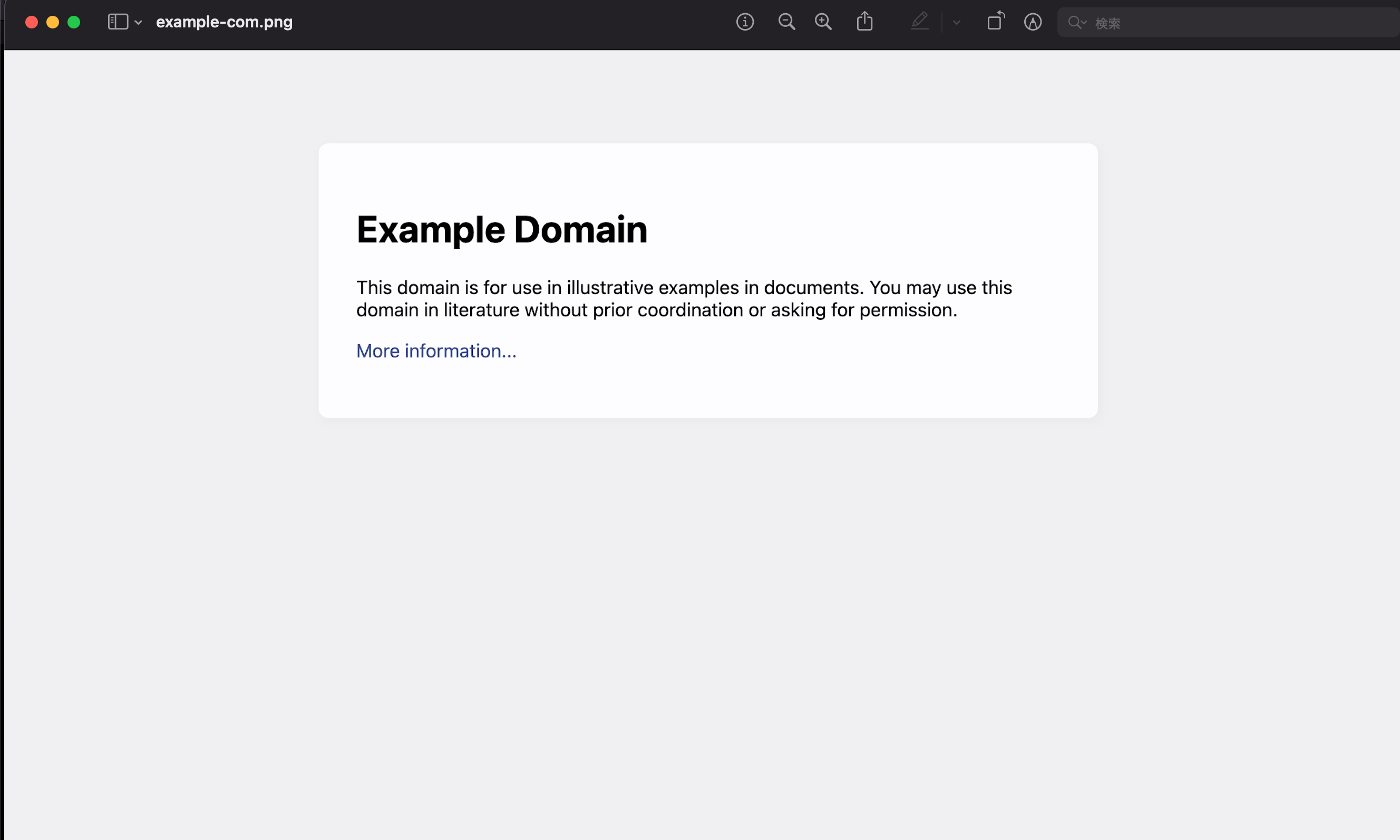Click the Example Domain heading
Viewport: 1400px width, 840px height.
pos(502,230)
